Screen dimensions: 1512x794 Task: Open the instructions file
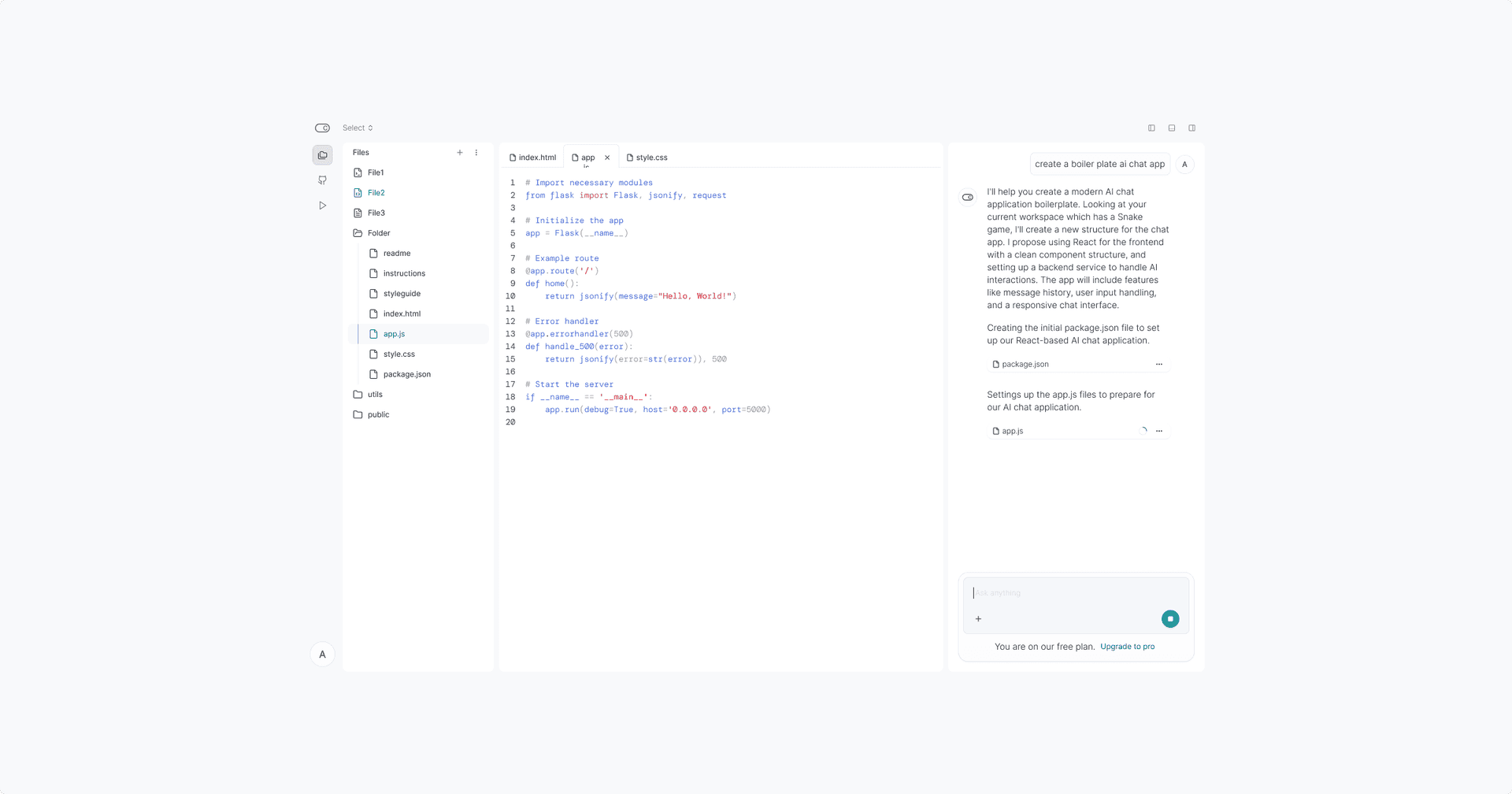click(x=426, y=273)
